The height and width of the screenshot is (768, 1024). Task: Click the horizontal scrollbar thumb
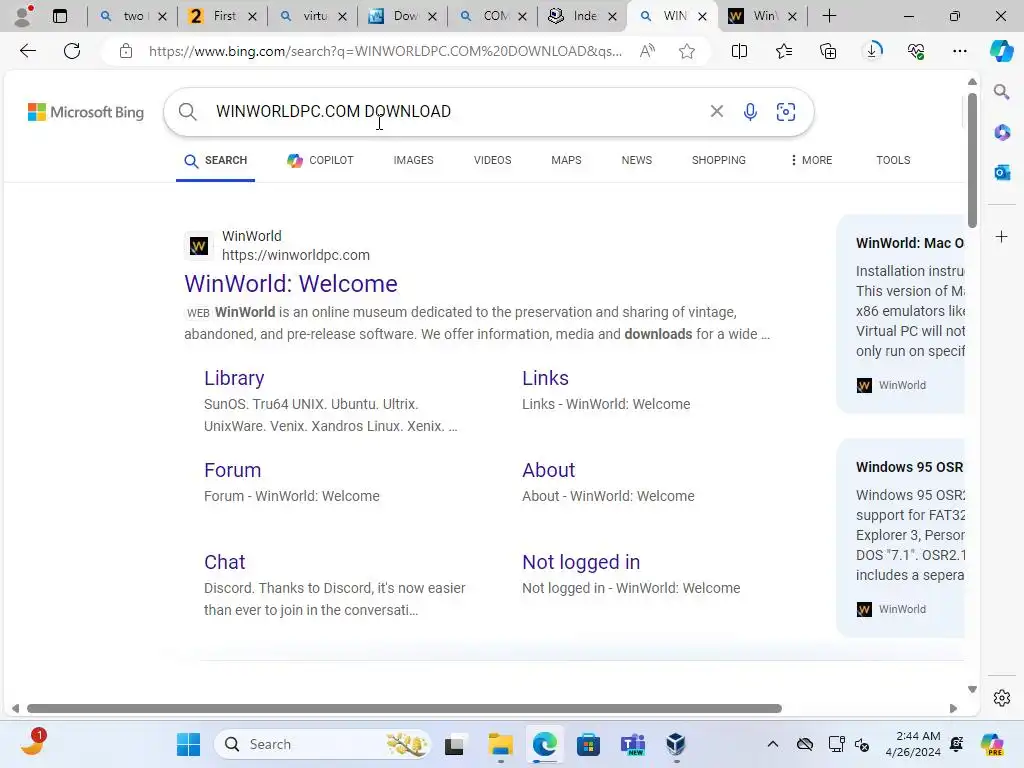coord(404,709)
